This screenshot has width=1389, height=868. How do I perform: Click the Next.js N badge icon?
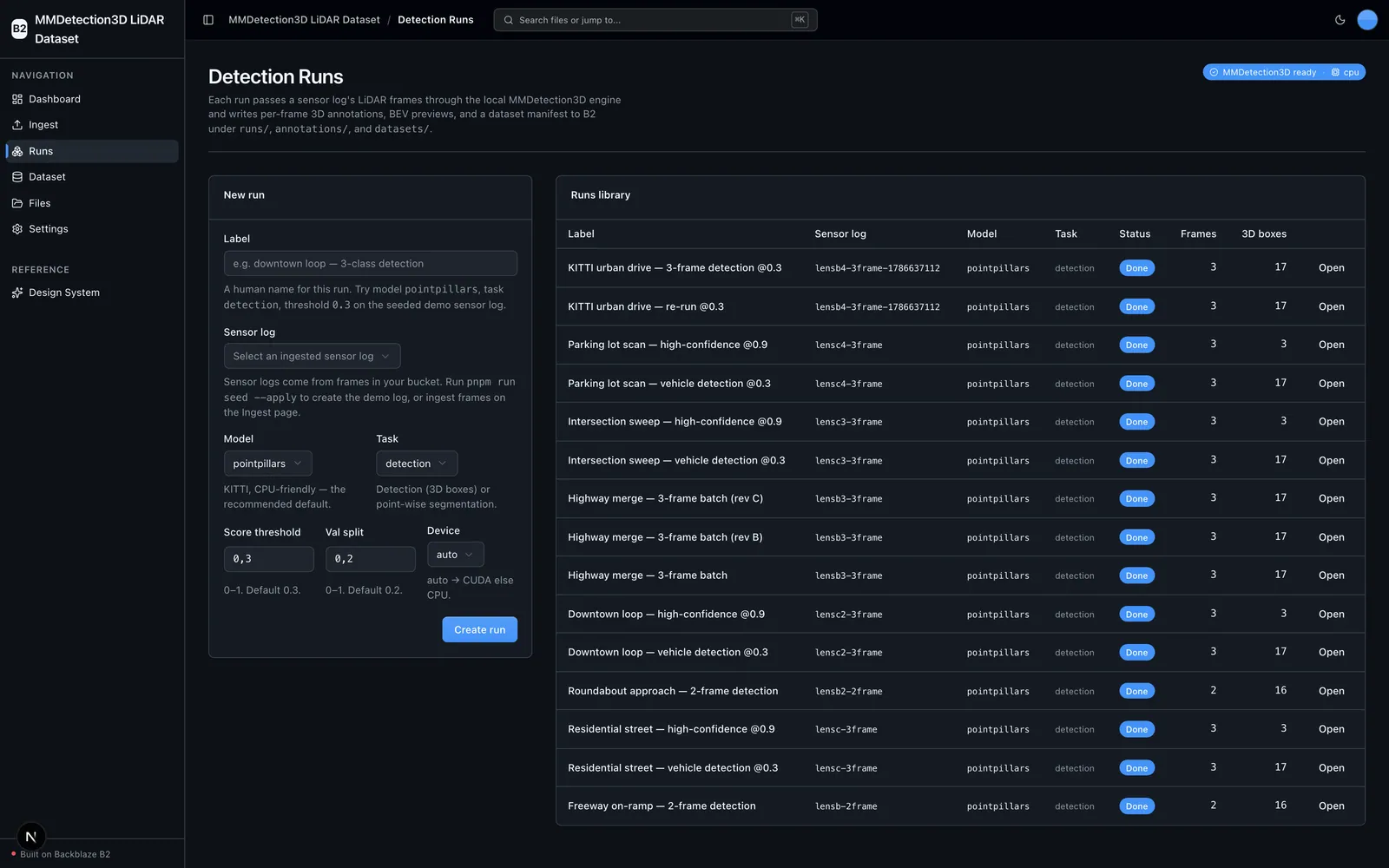[31, 837]
